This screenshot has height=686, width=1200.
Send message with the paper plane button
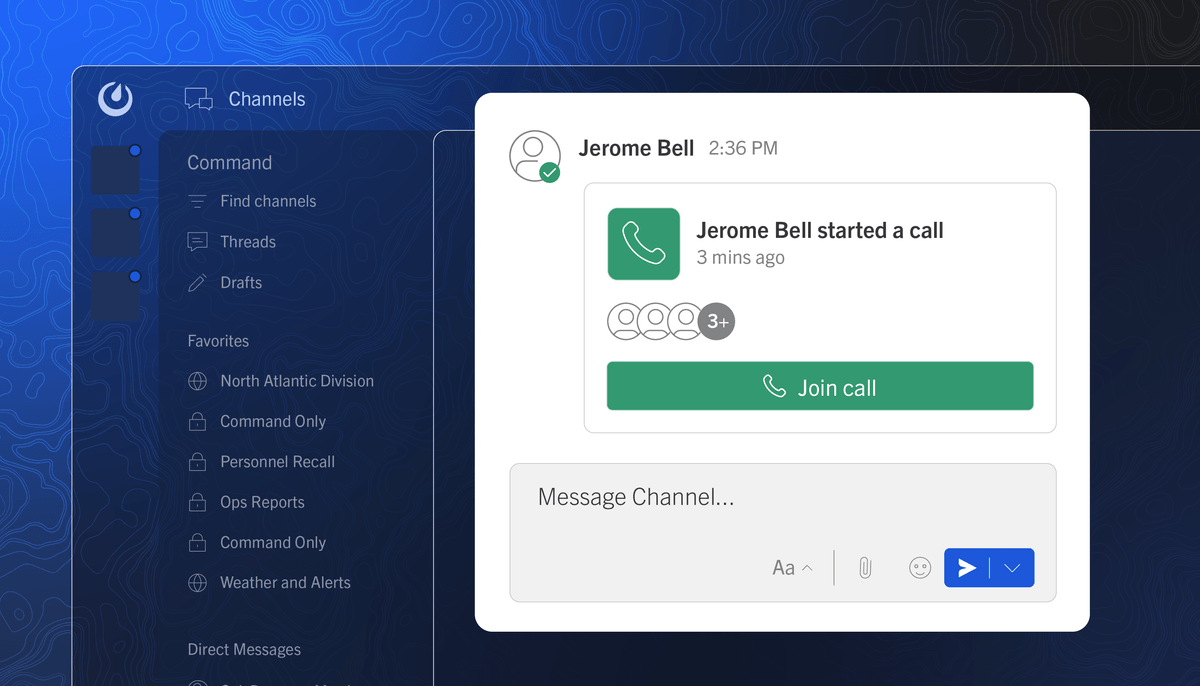point(966,568)
